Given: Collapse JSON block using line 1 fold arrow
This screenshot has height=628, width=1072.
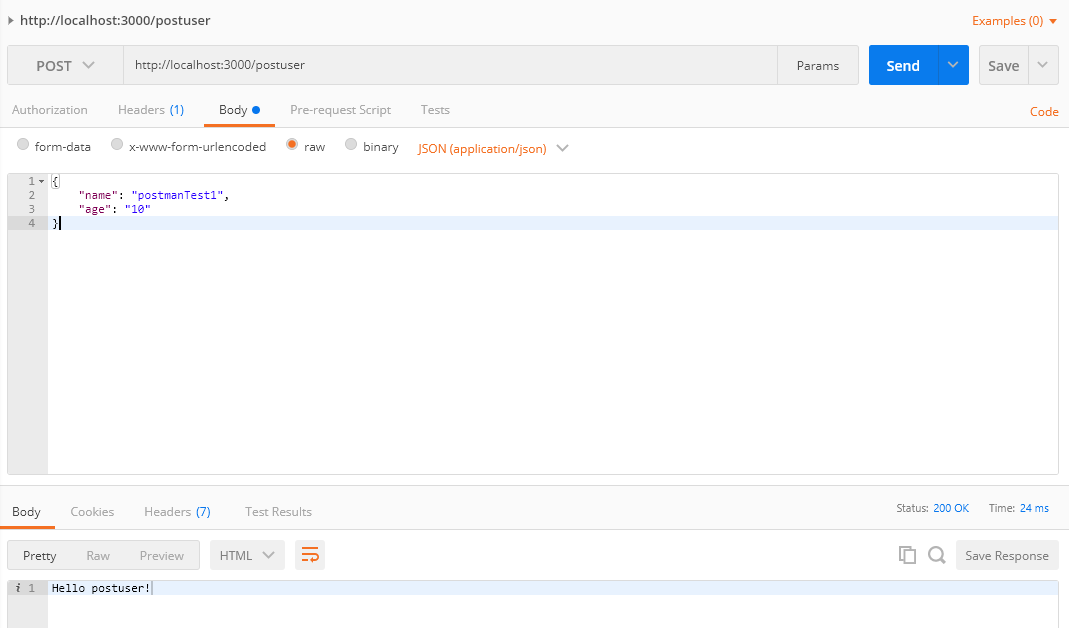Looking at the screenshot, I should point(41,181).
